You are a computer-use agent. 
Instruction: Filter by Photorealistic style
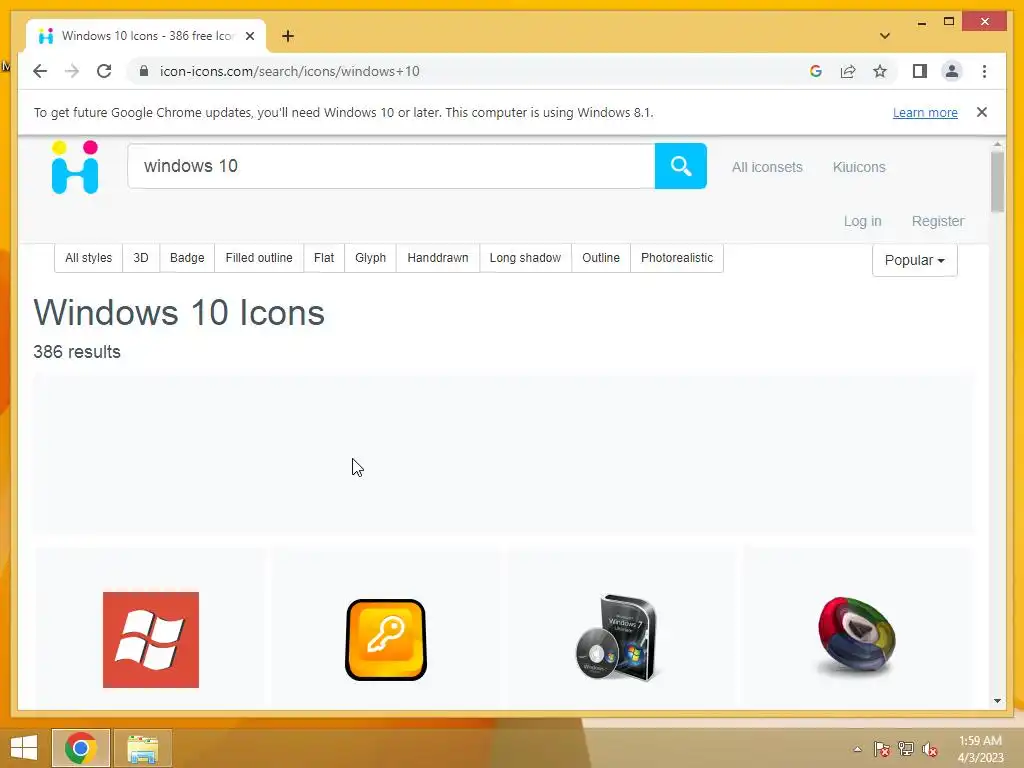677,258
